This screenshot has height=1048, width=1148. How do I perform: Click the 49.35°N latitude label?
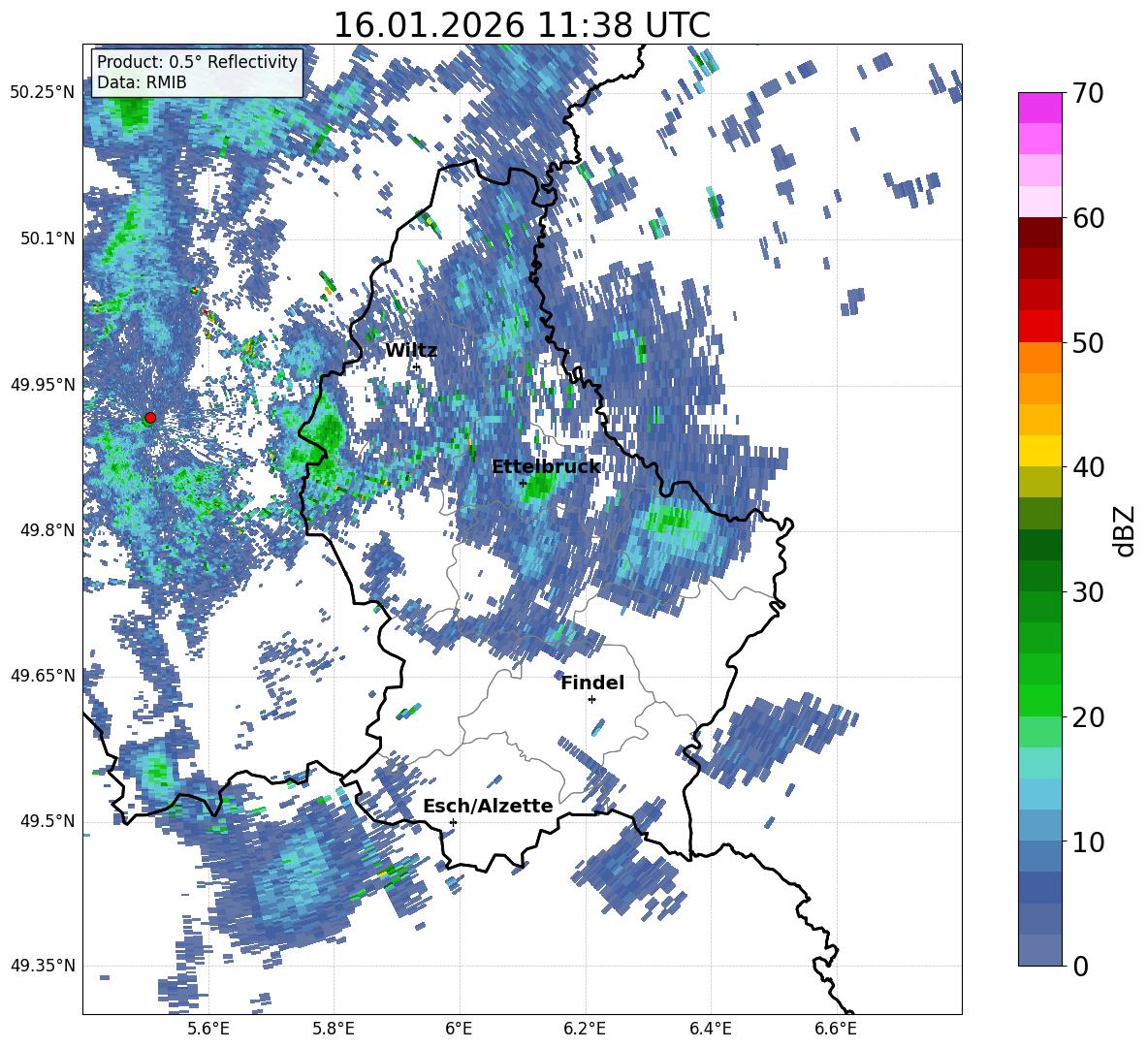[x=43, y=966]
